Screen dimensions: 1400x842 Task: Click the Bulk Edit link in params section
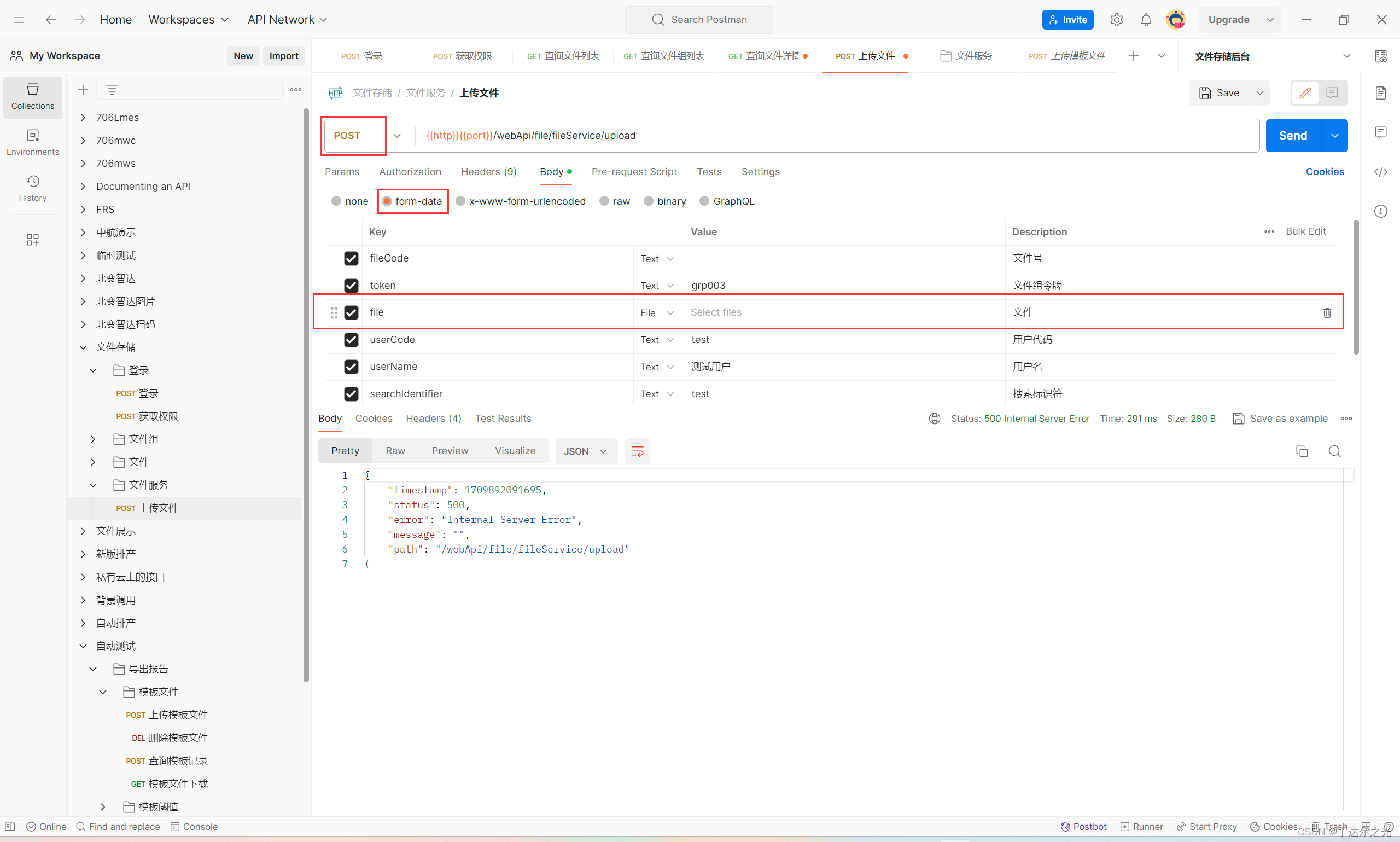coord(1305,231)
